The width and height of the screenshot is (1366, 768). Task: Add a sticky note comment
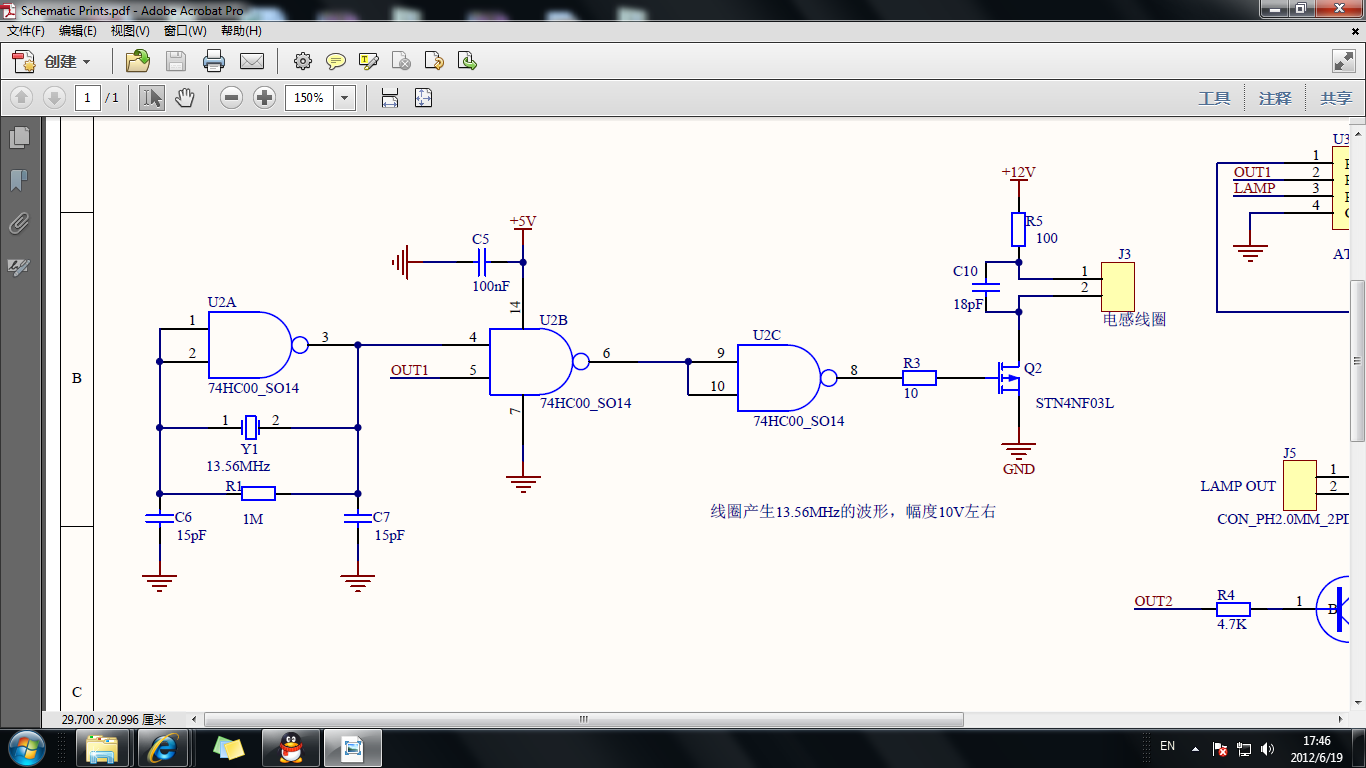(x=336, y=61)
